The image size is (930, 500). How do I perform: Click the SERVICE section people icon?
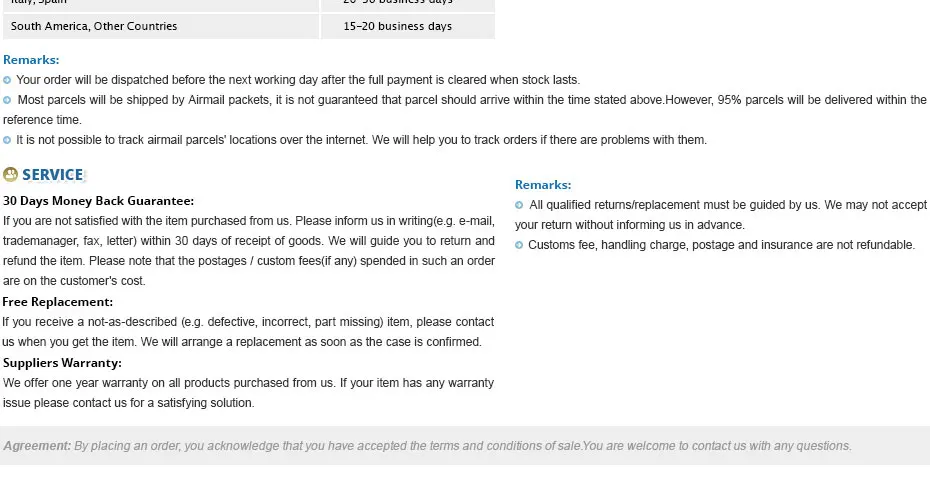pos(10,174)
